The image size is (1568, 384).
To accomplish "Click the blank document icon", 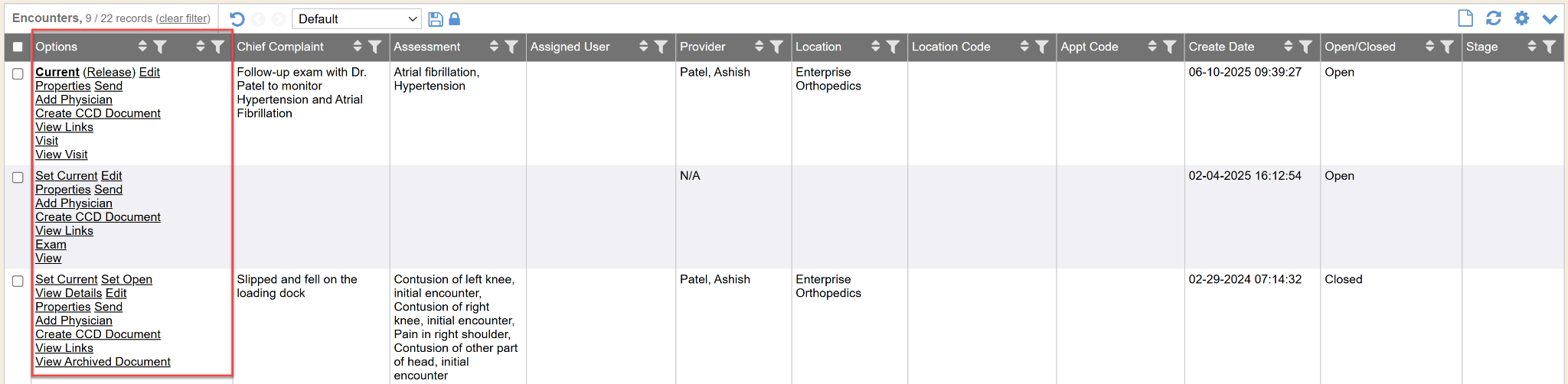I will click(1465, 18).
